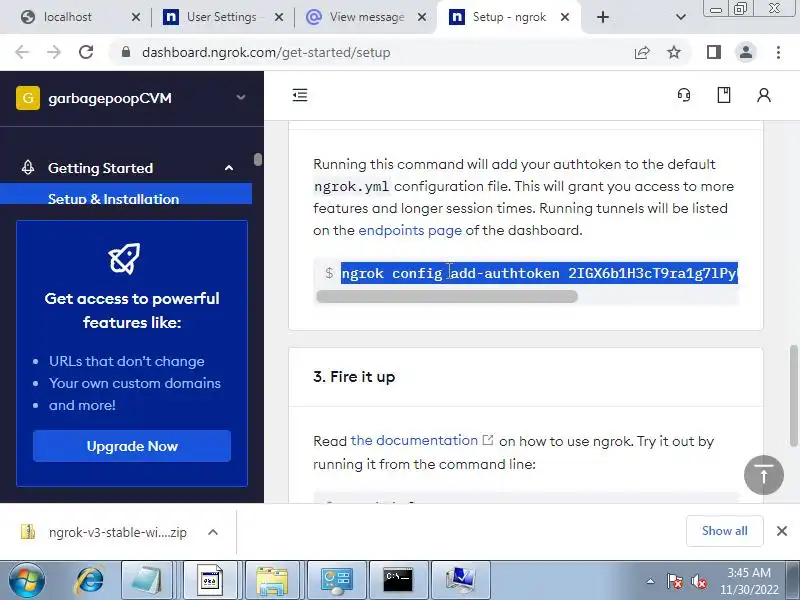Click the ngrok config add-authtoken command
The height and width of the screenshot is (600, 800).
click(539, 273)
